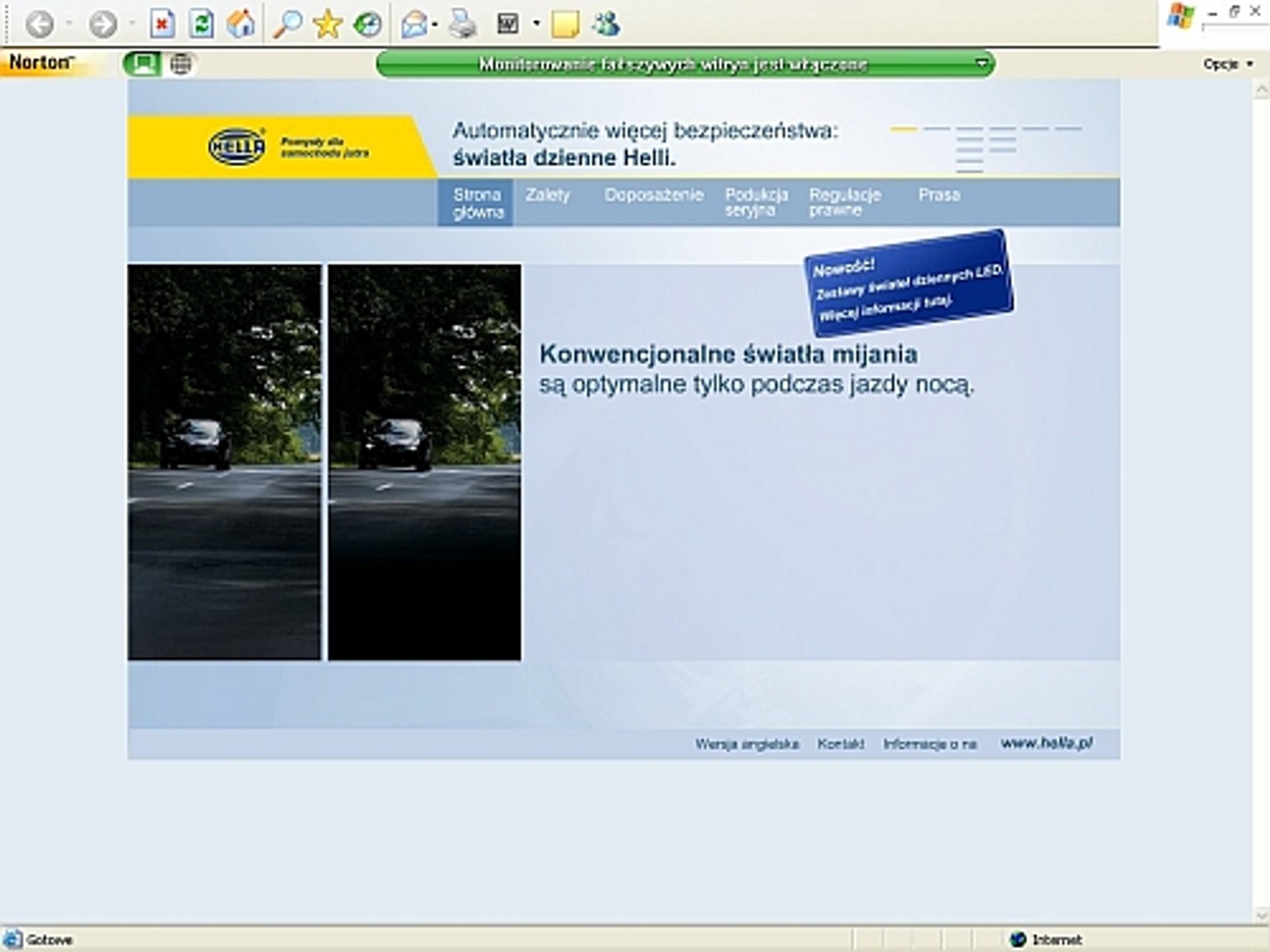Go to the browser Home page icon

[241, 25]
